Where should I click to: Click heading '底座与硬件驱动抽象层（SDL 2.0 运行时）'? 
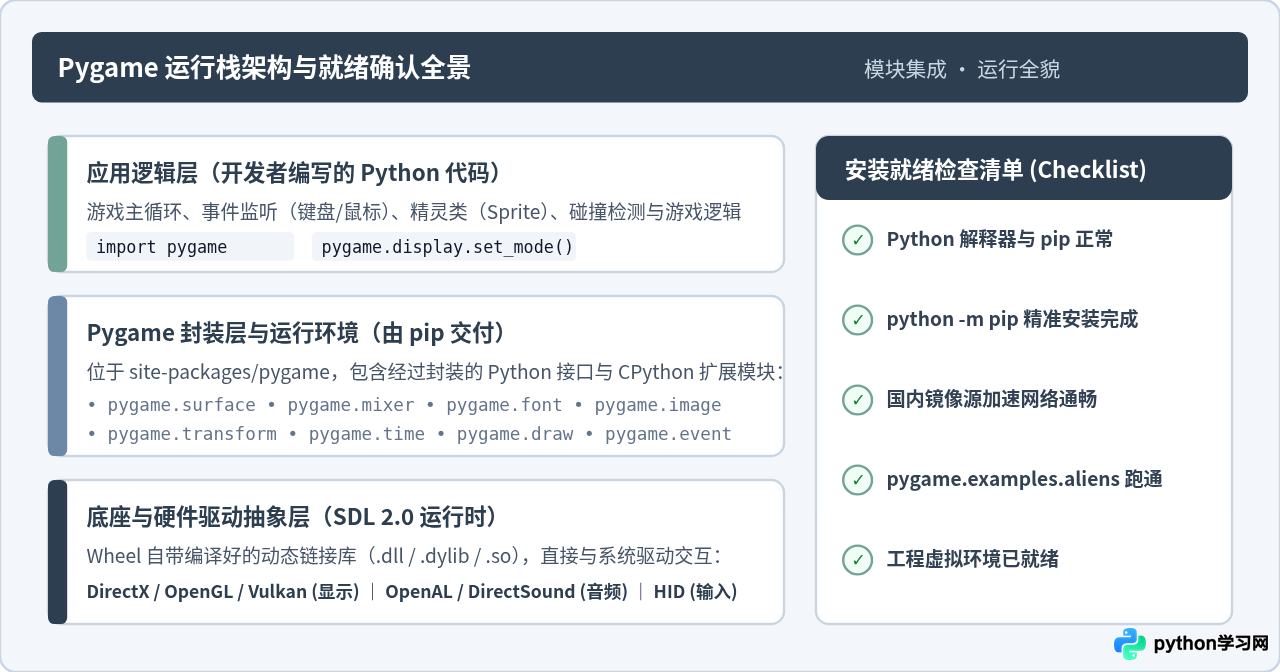[x=293, y=517]
